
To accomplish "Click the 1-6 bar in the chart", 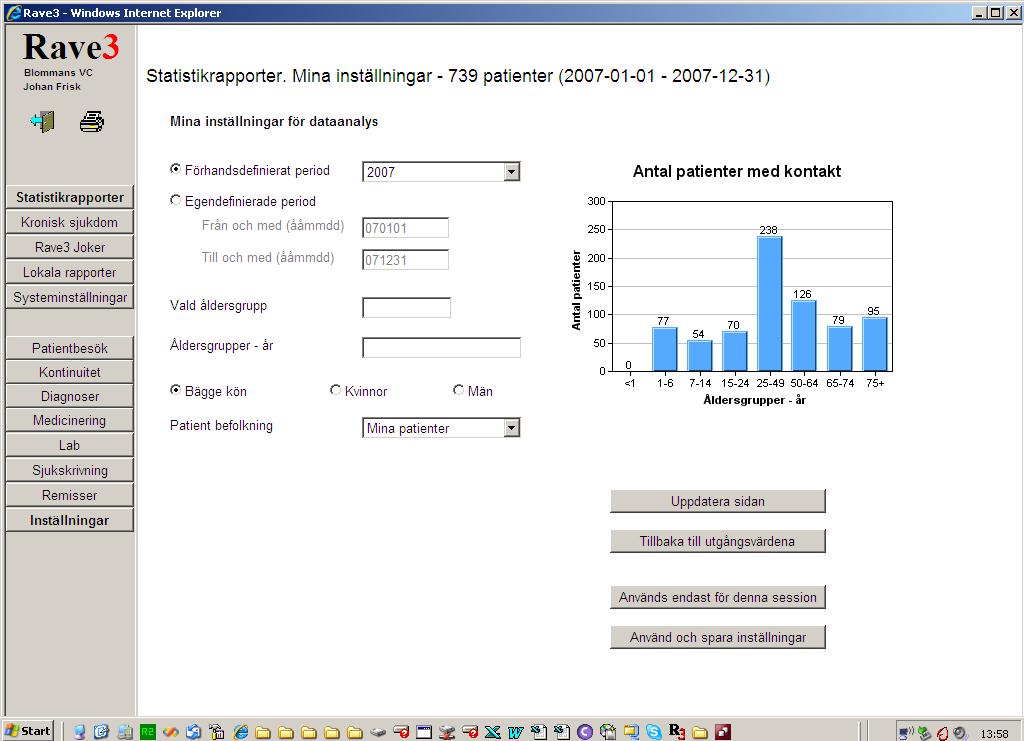I will pyautogui.click(x=665, y=349).
